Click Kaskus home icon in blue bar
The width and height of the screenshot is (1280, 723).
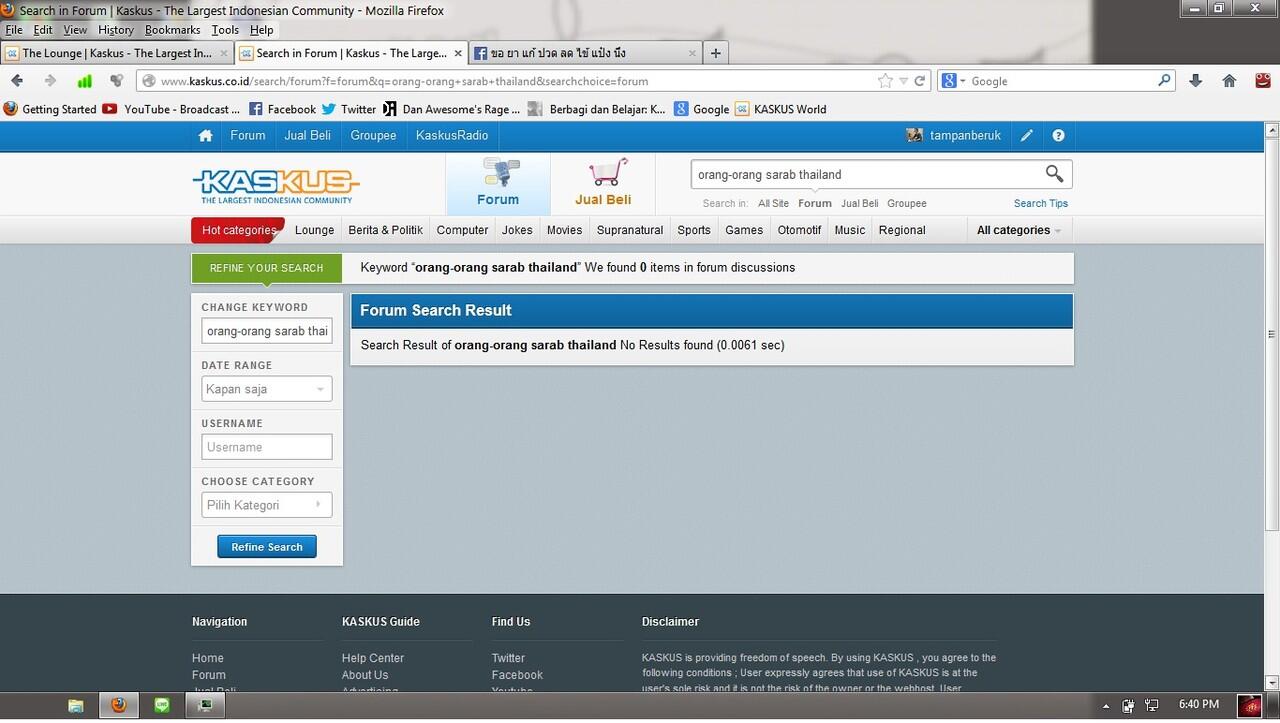(205, 136)
